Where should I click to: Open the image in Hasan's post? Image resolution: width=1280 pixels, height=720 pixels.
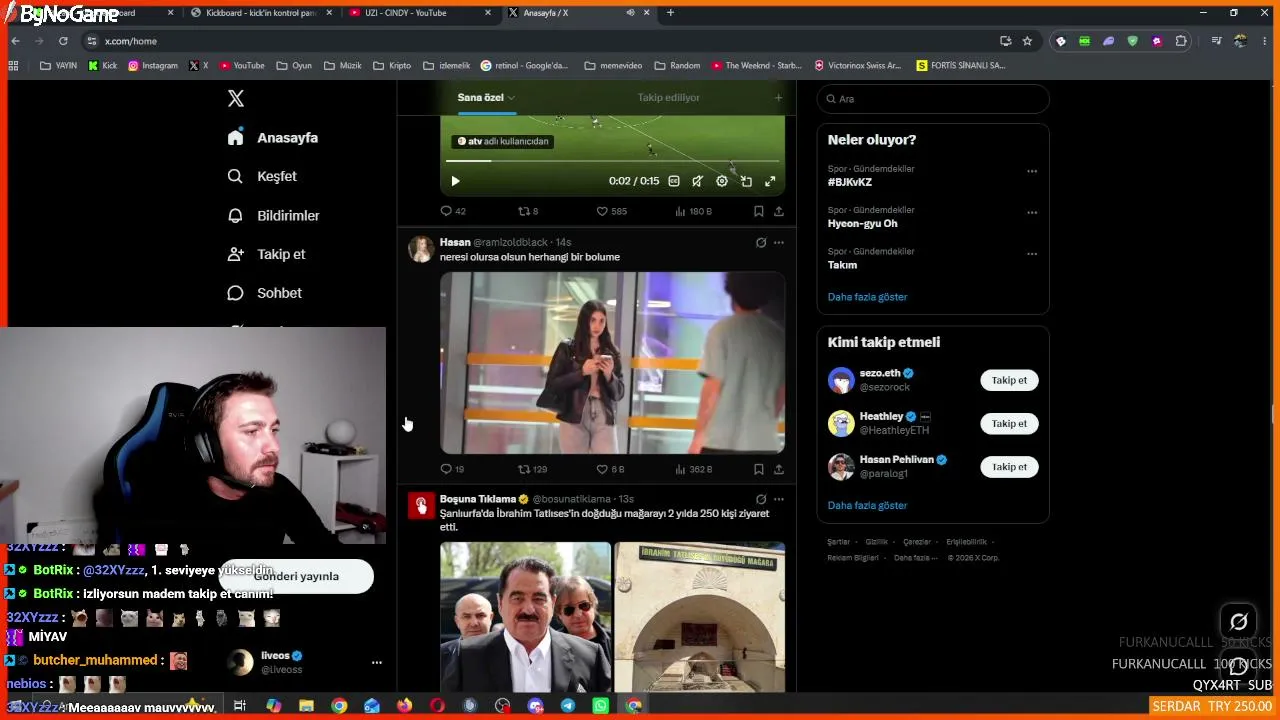pos(612,363)
